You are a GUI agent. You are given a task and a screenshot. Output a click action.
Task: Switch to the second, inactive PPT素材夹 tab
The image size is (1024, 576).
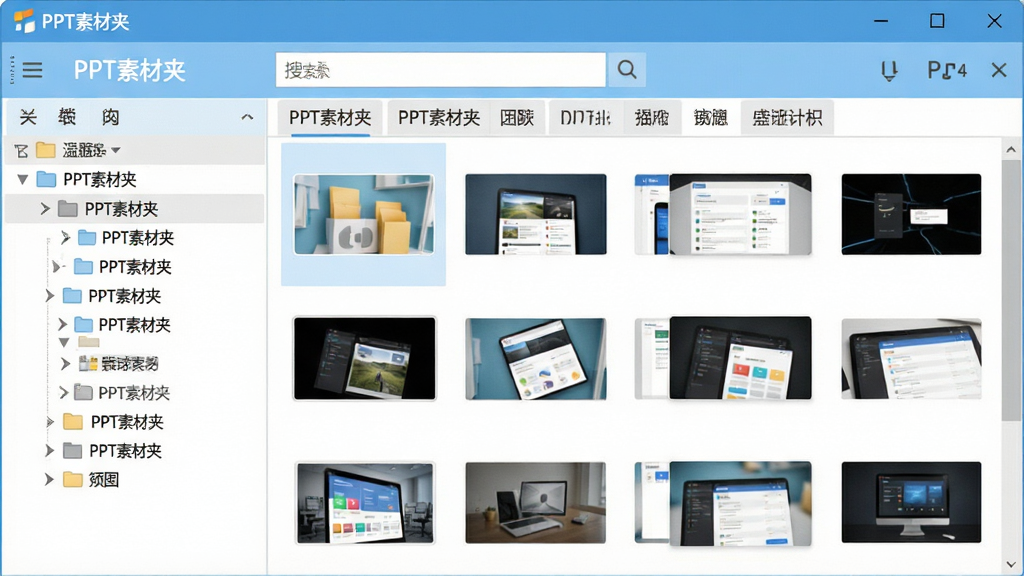tap(439, 118)
